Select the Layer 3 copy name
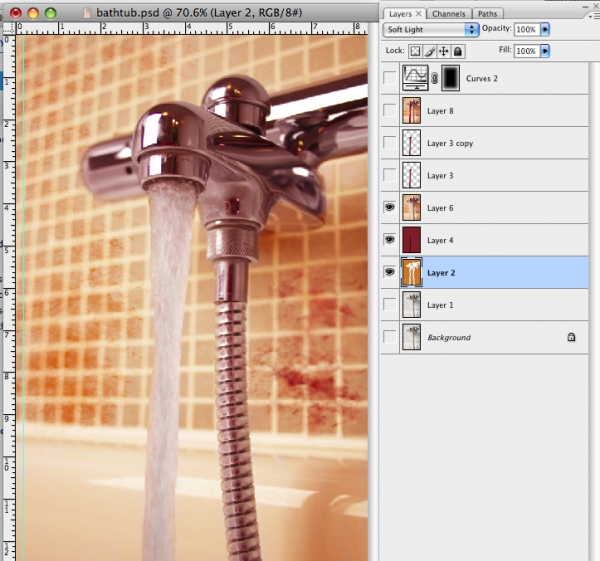The height and width of the screenshot is (561, 600). coord(450,144)
